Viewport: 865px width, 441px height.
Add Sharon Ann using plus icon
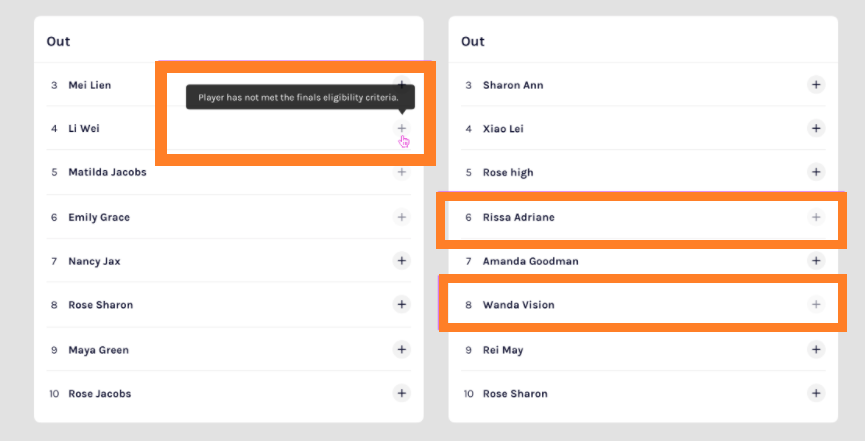816,84
